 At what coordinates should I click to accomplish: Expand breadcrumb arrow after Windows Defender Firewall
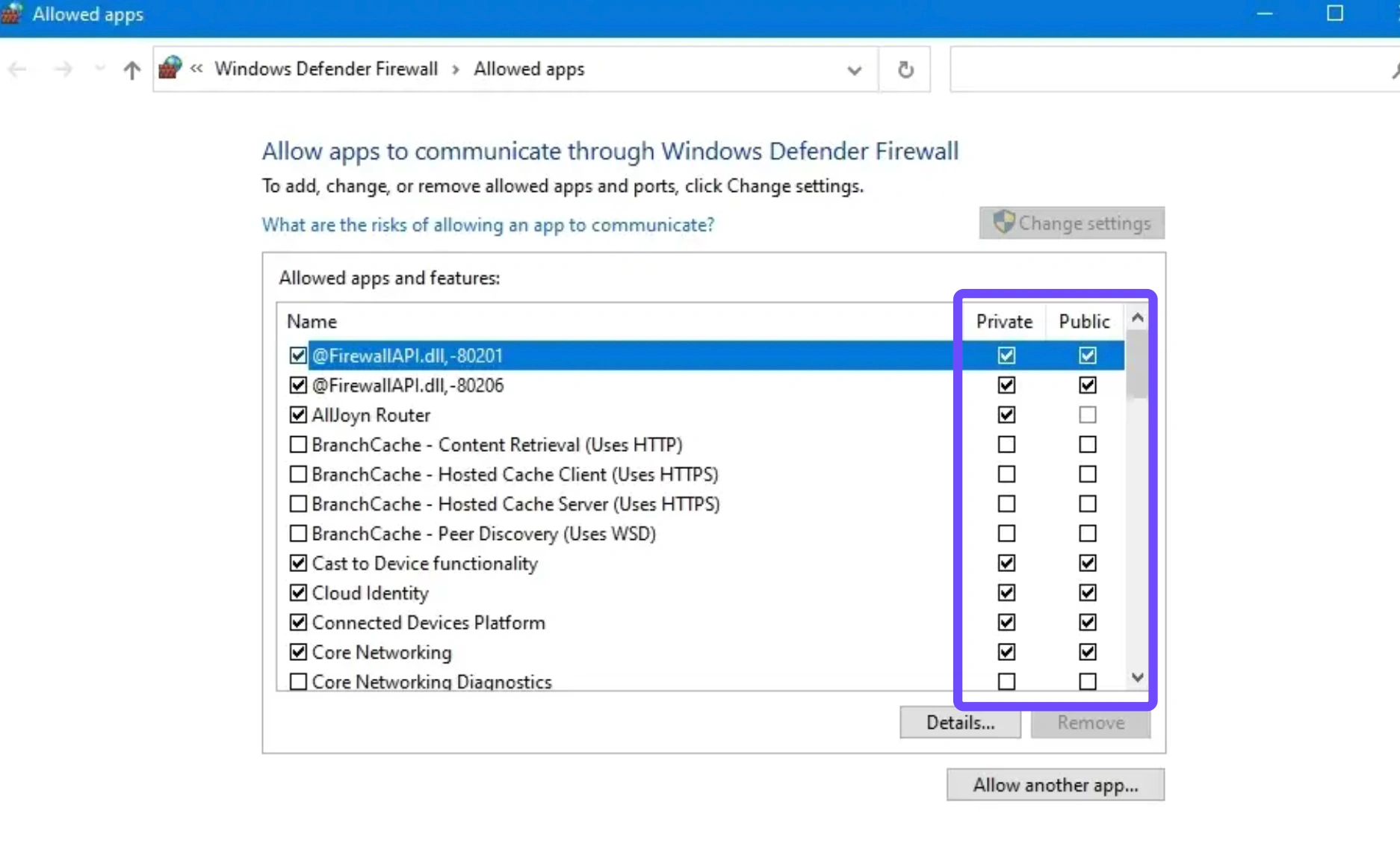pos(456,69)
